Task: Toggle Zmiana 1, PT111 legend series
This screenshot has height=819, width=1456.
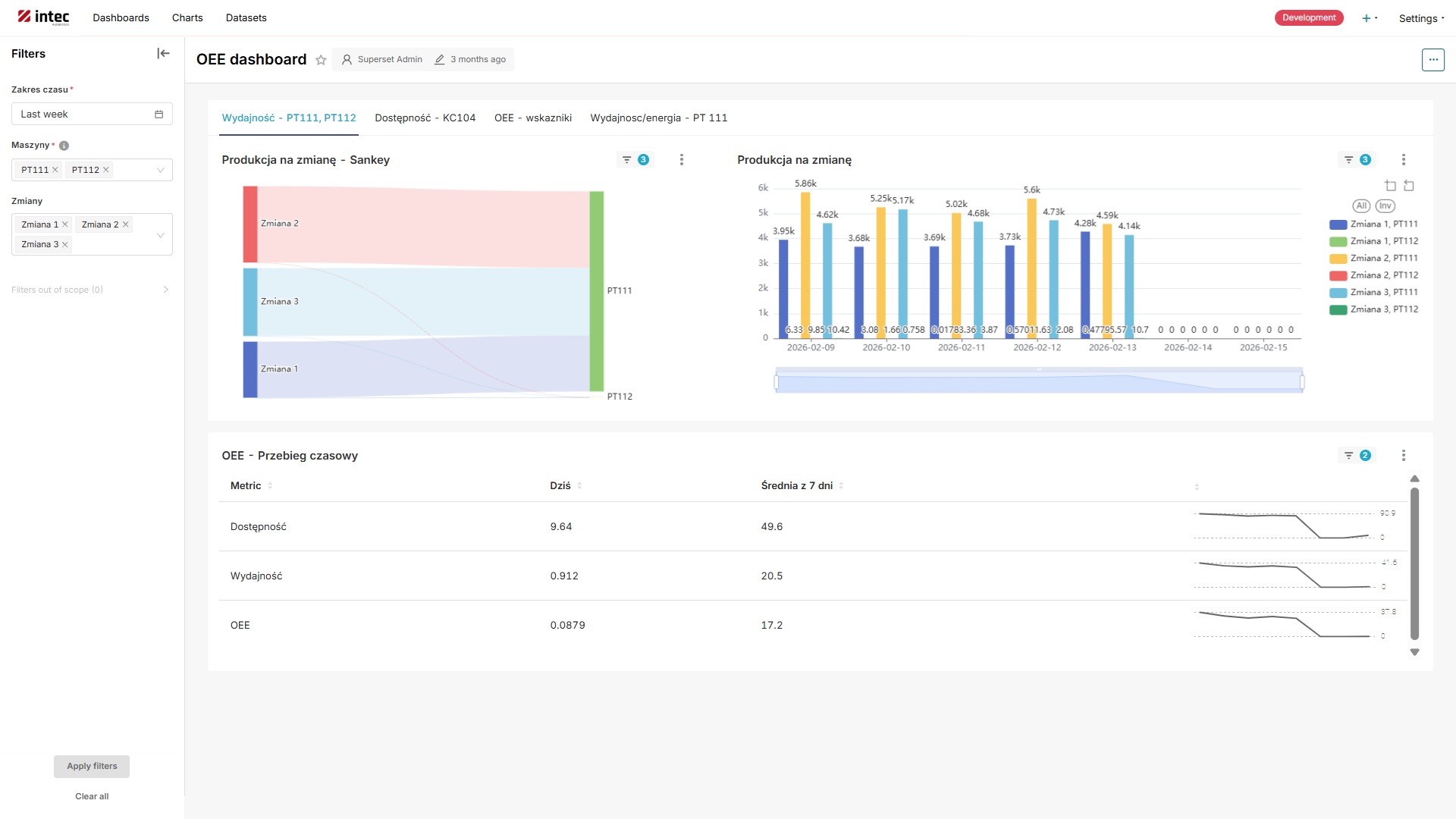Action: (1373, 224)
